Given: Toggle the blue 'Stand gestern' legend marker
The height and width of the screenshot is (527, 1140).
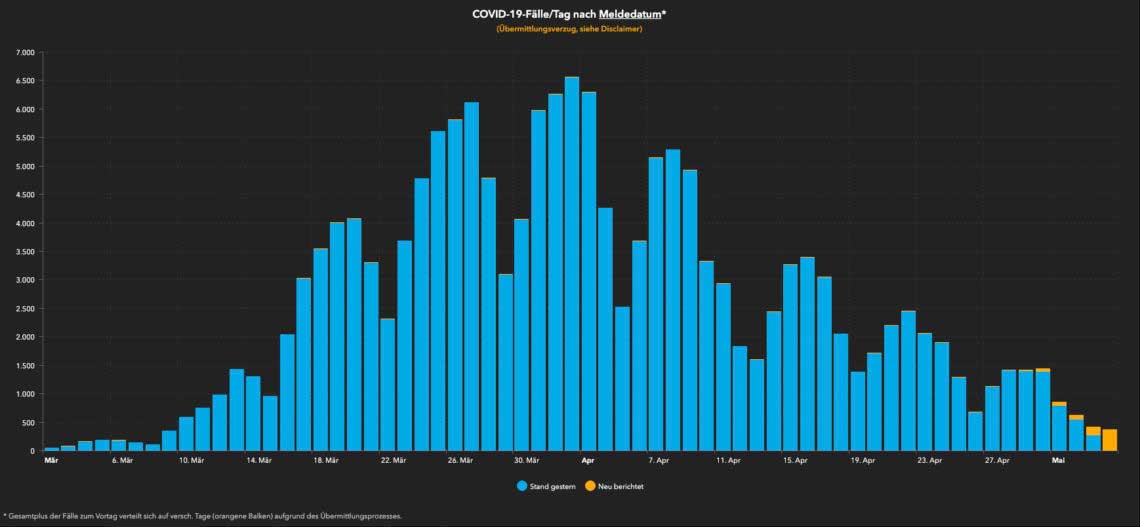Looking at the screenshot, I should coord(521,486).
